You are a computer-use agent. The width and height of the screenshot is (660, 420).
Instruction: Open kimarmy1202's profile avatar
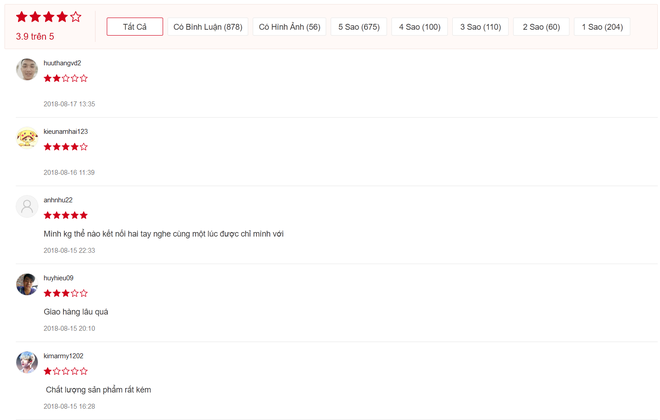[x=27, y=362]
